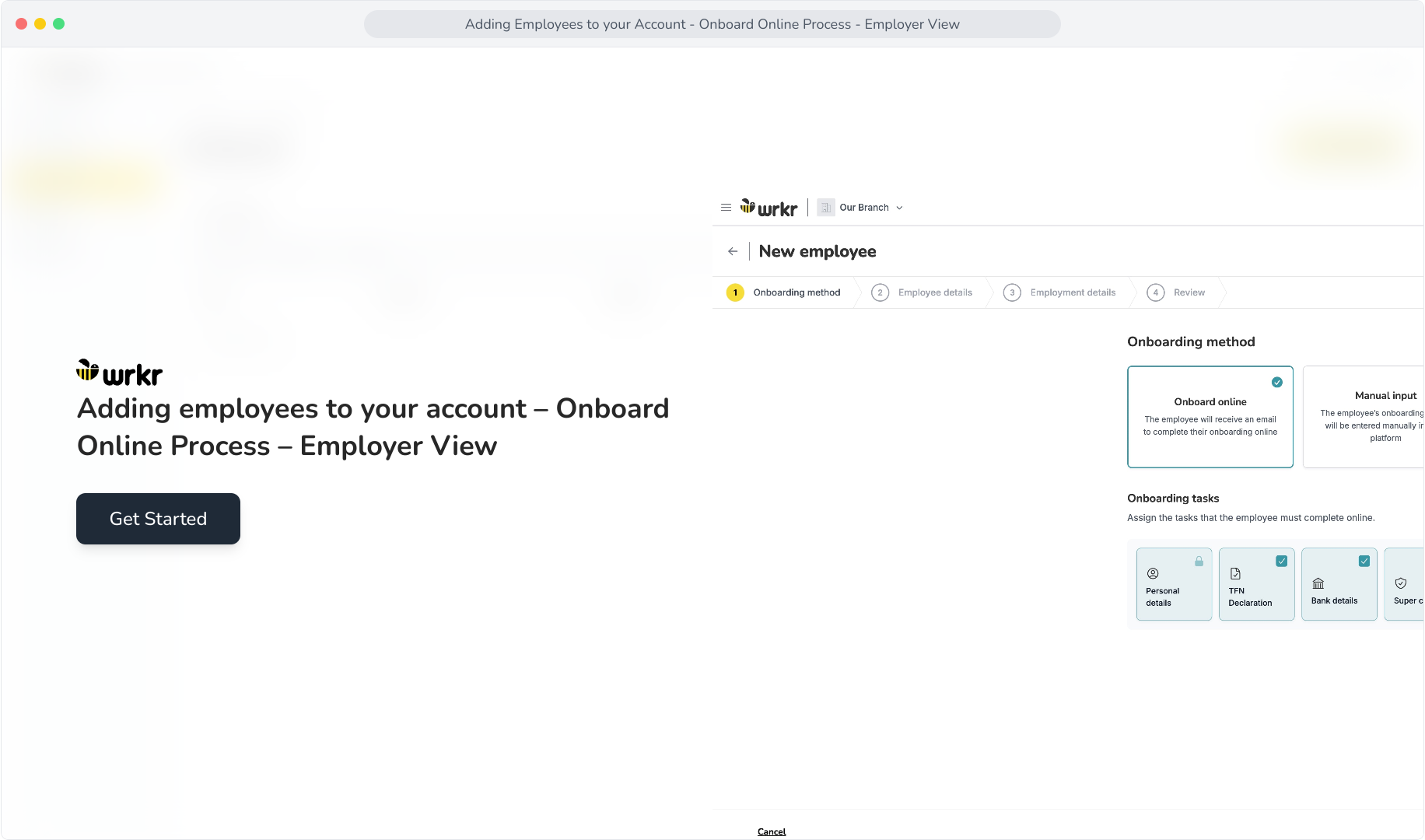The image size is (1425, 840).
Task: Click the window title bar text
Action: coord(712,24)
